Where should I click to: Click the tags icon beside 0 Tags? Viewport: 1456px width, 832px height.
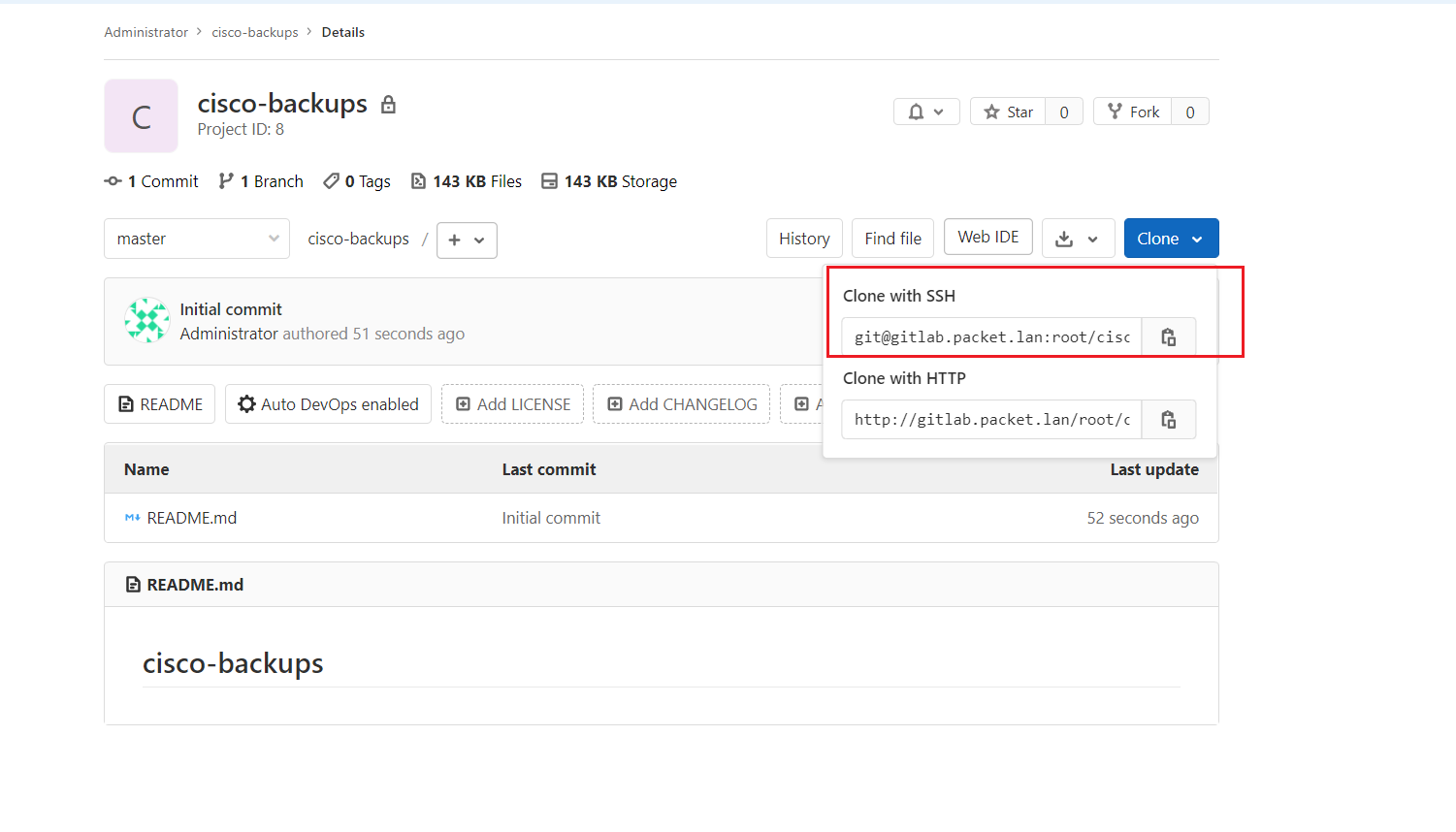(334, 180)
